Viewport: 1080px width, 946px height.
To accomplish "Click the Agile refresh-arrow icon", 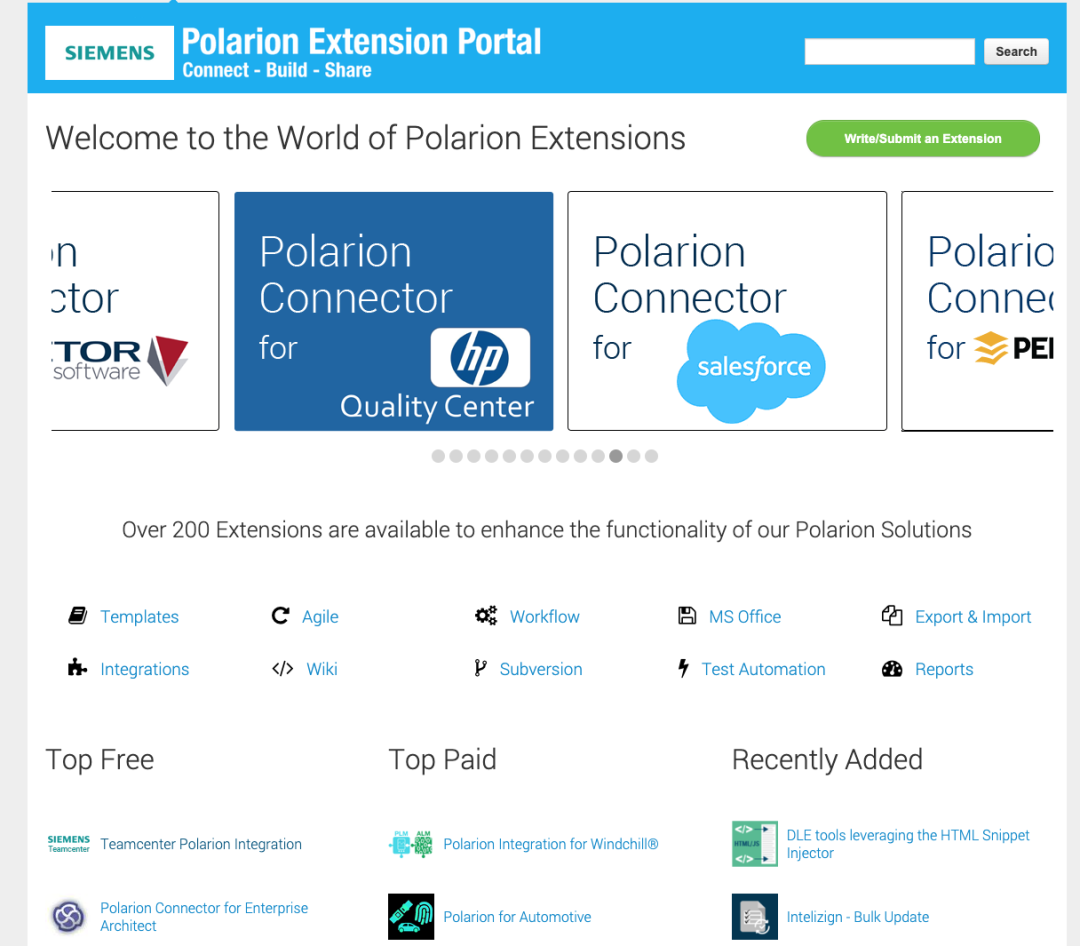I will coord(280,616).
